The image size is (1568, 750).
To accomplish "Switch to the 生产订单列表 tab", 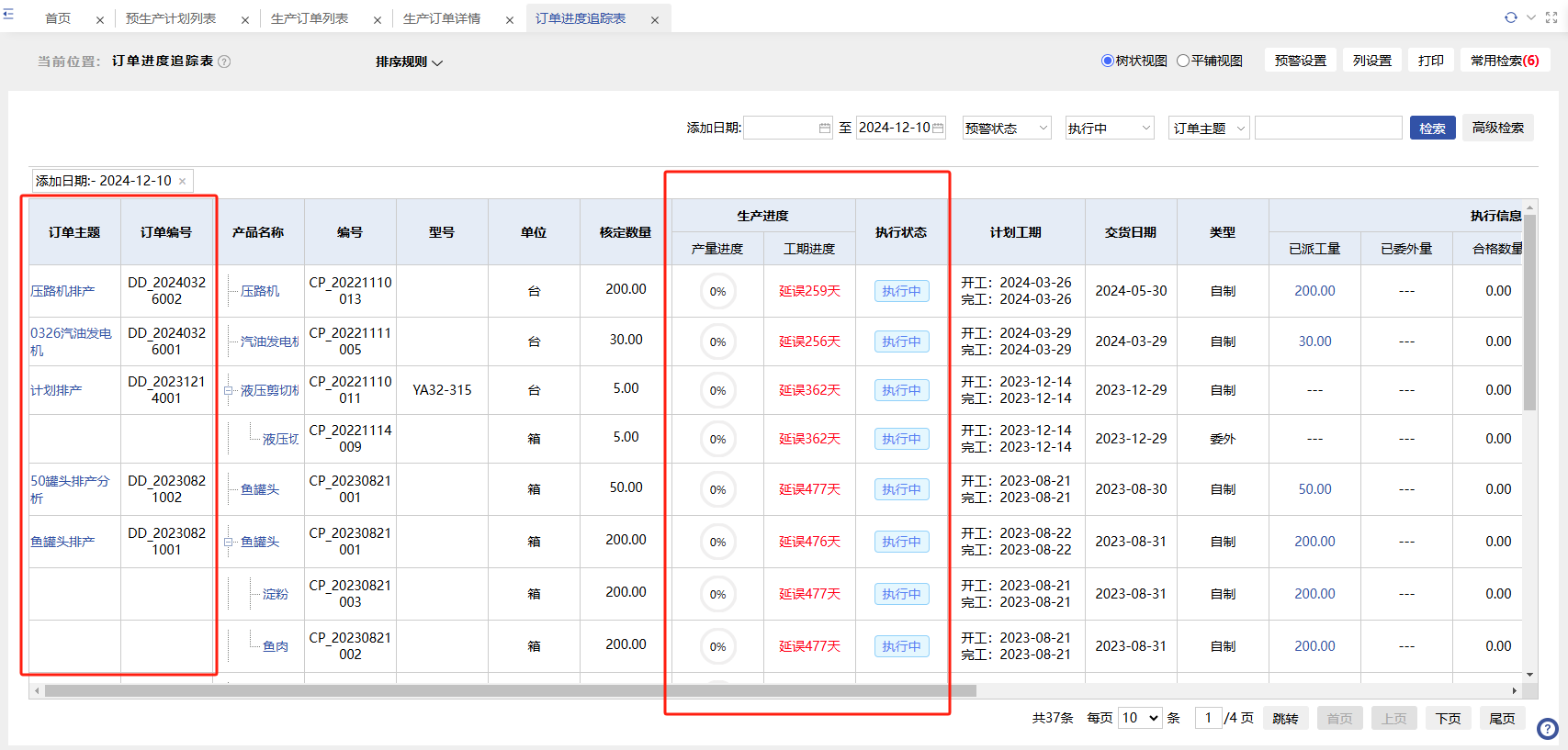I will 310,18.
